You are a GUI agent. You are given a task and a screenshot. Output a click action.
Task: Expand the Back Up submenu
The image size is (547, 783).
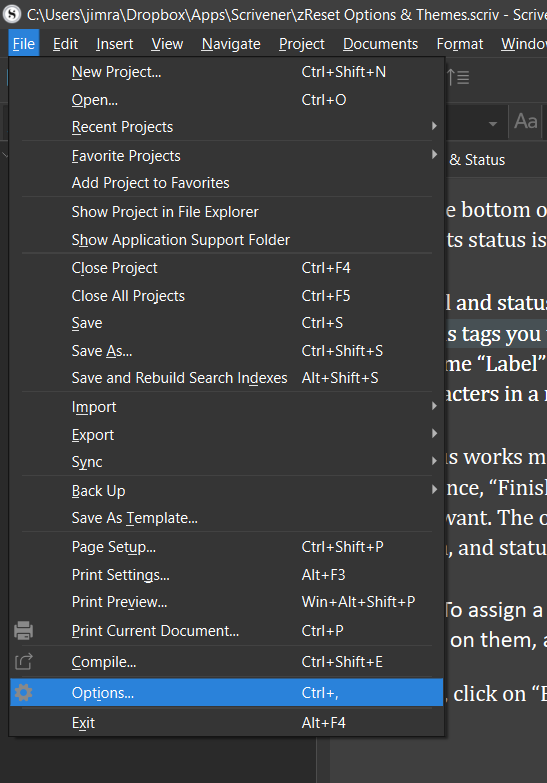pos(227,490)
